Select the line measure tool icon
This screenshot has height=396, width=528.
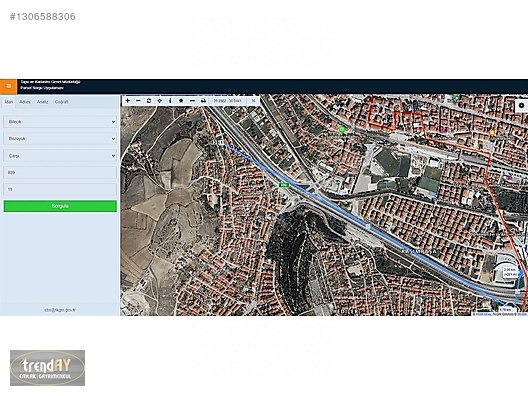192,101
